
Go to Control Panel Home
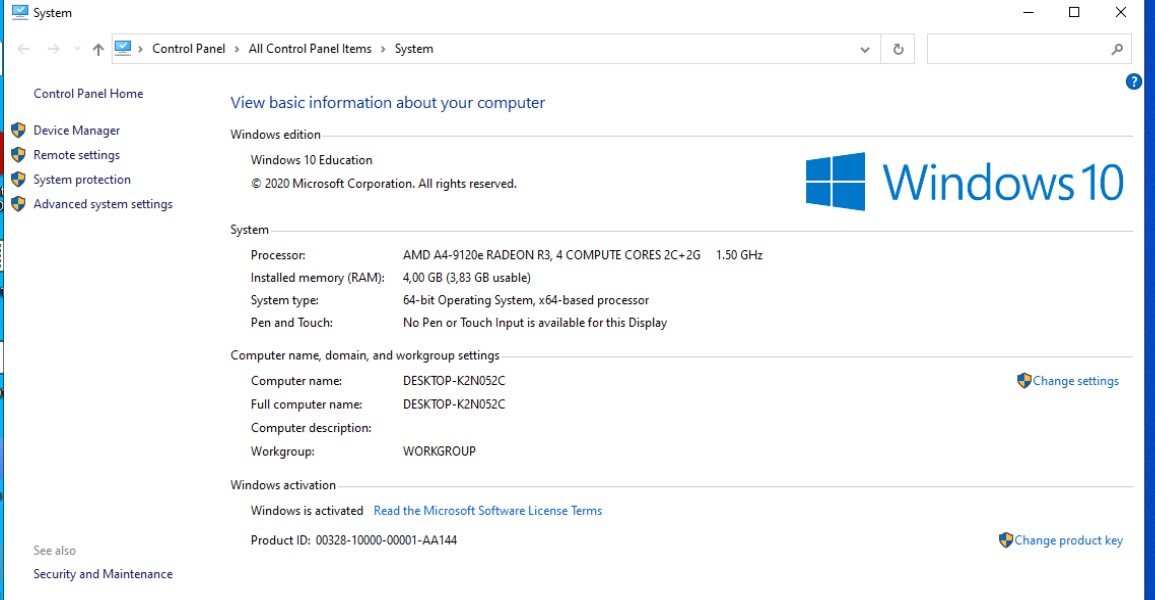click(x=88, y=93)
